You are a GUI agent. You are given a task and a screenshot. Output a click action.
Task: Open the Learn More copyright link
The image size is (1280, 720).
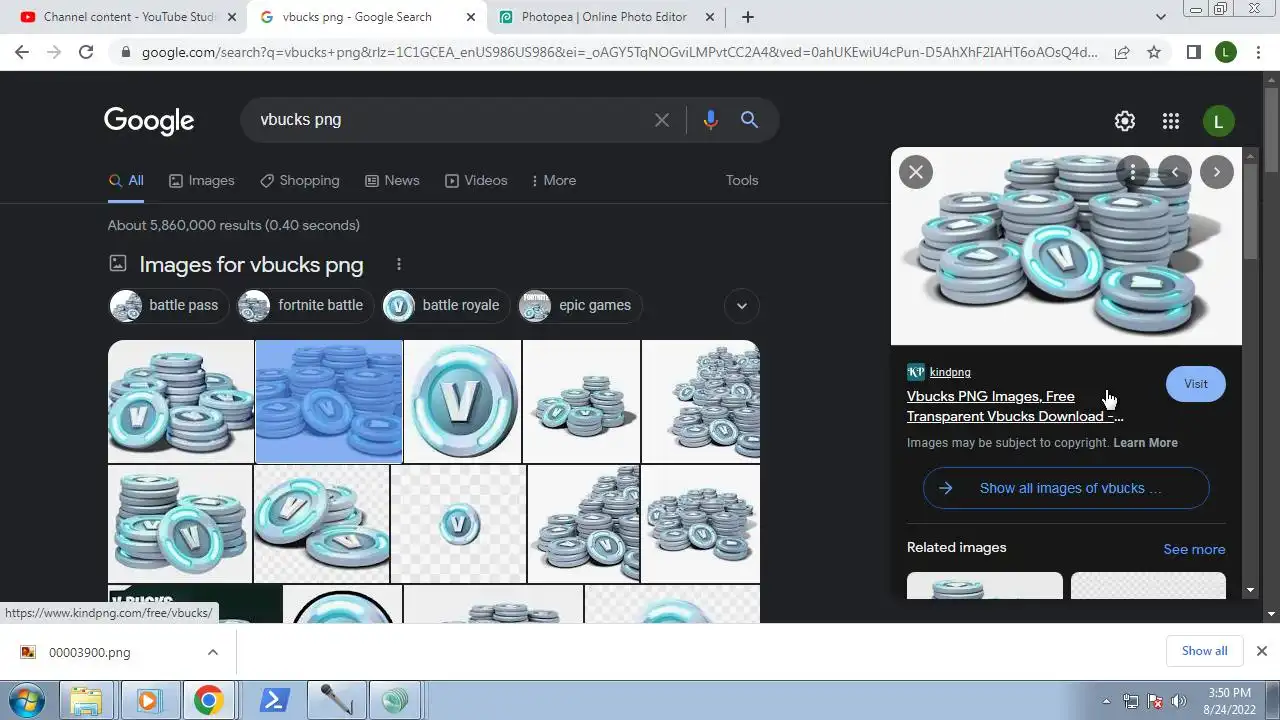[1145, 443]
